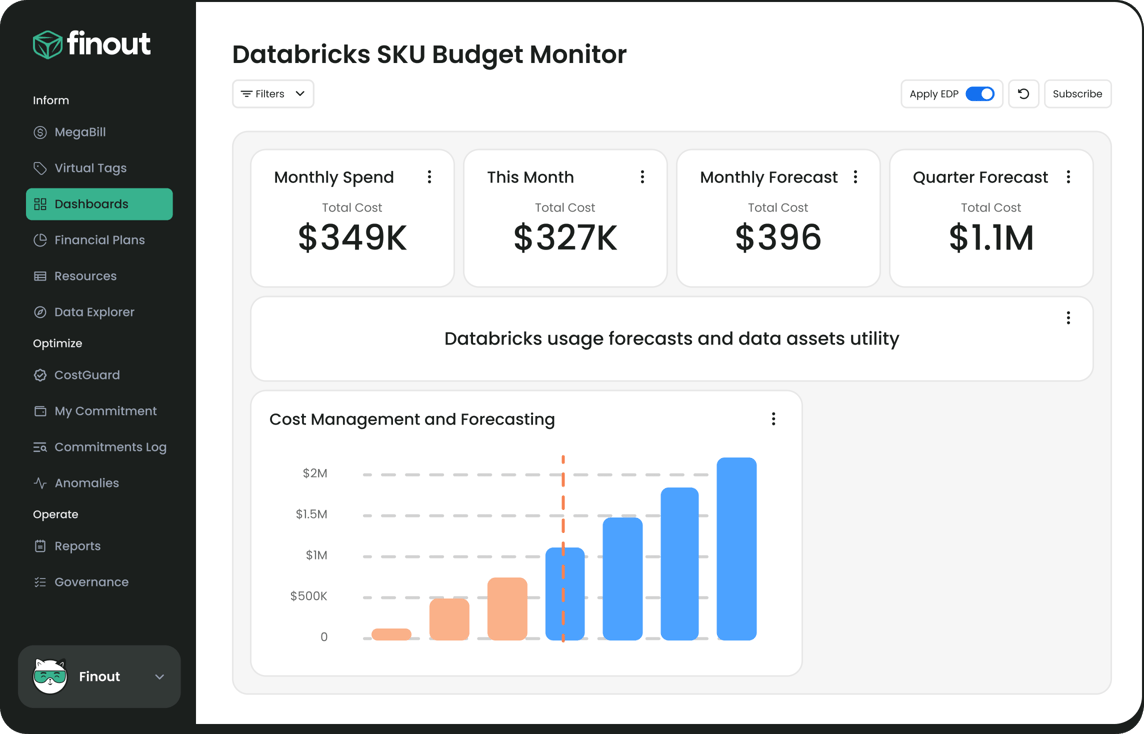
Task: Expand the Finout account switcher chevron
Action: point(159,677)
